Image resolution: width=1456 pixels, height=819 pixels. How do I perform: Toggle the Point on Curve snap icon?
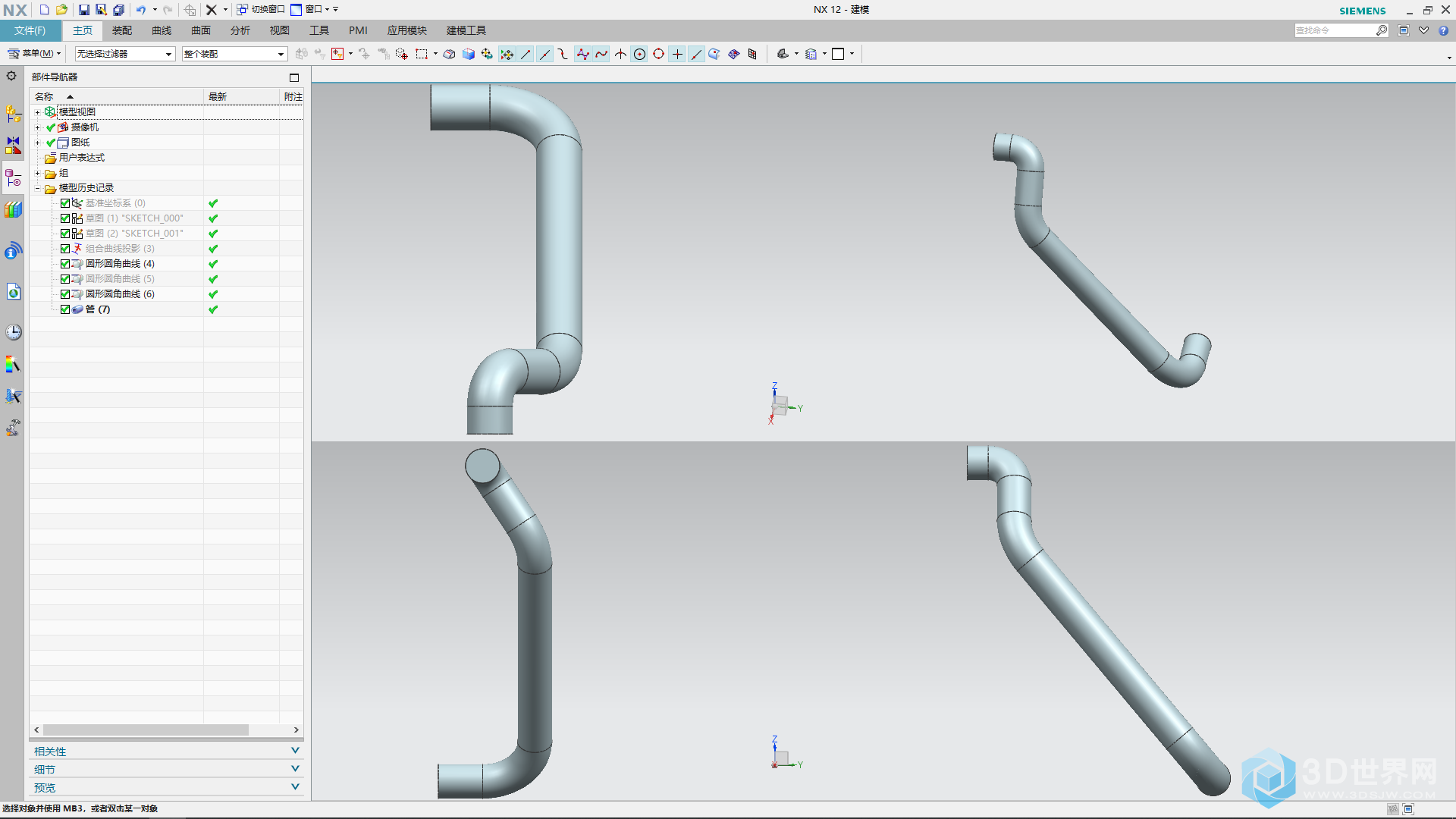[696, 54]
